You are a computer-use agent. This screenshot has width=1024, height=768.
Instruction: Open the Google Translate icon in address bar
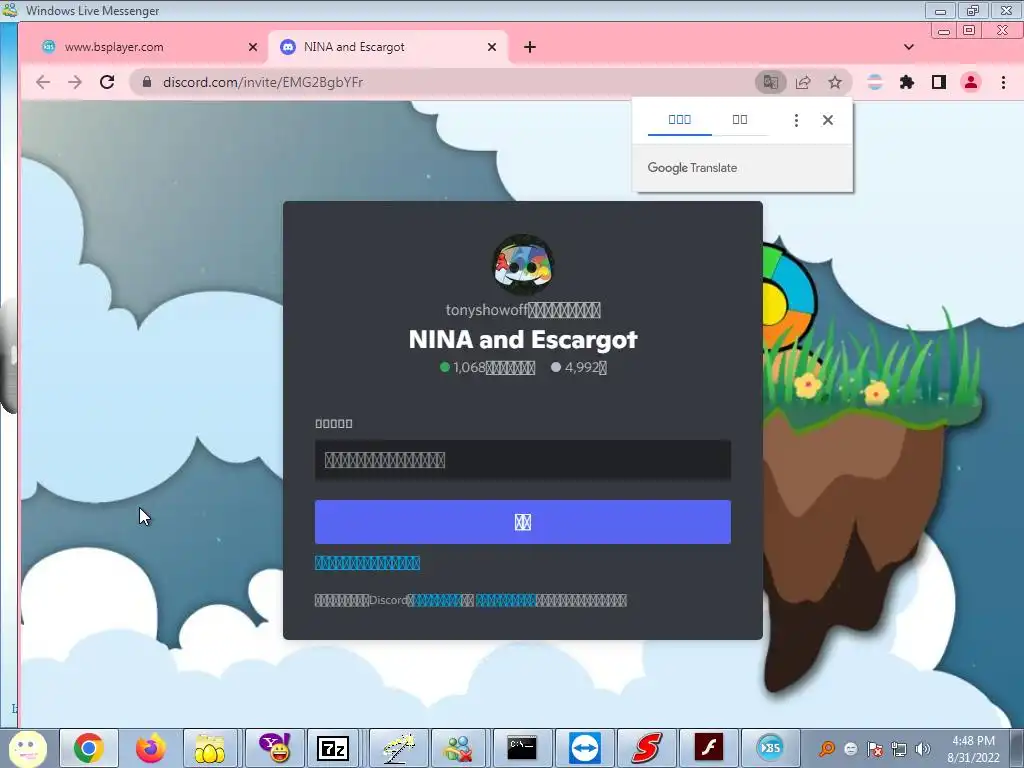point(771,82)
